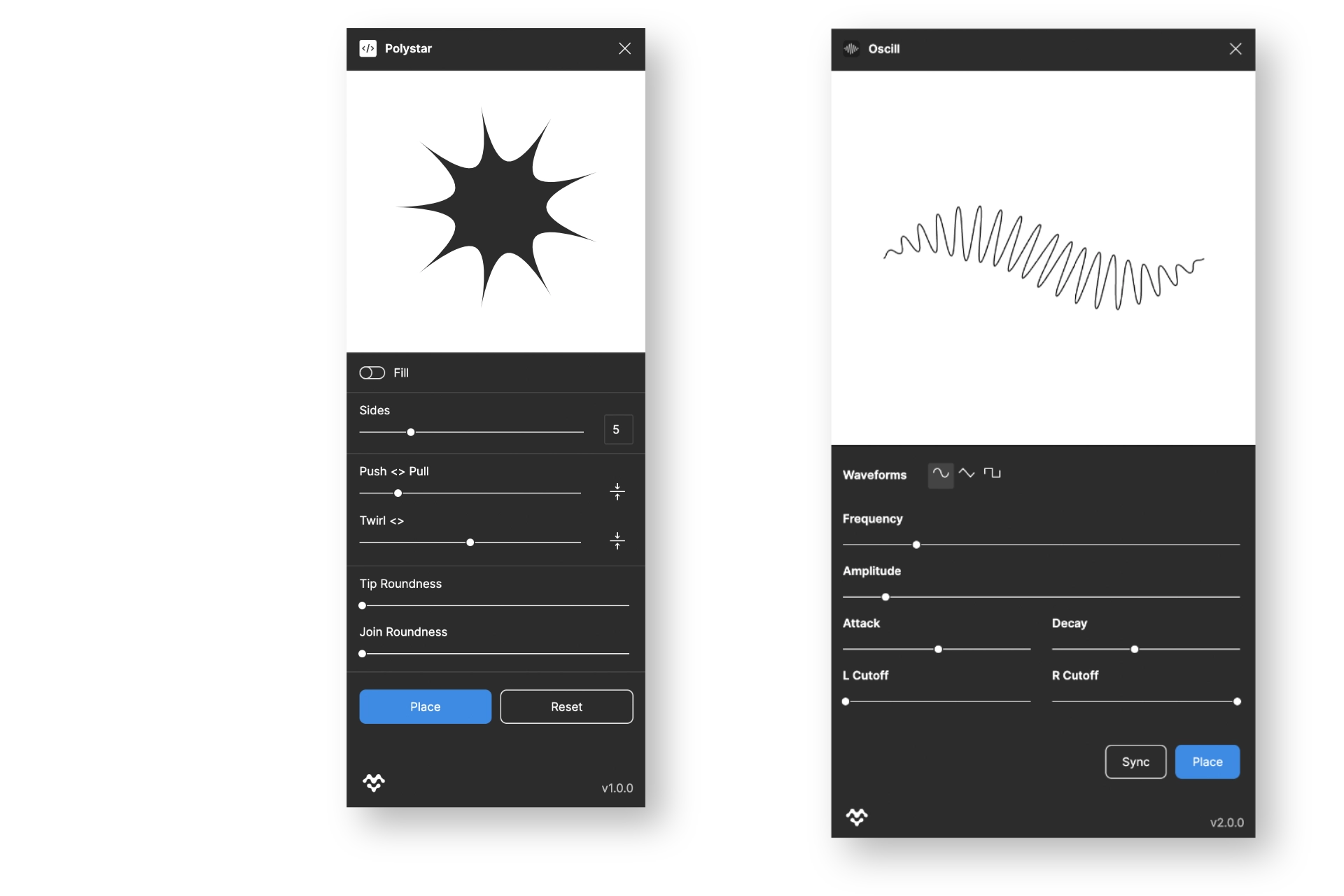Click the logo in the Polystar footer

coord(374,783)
